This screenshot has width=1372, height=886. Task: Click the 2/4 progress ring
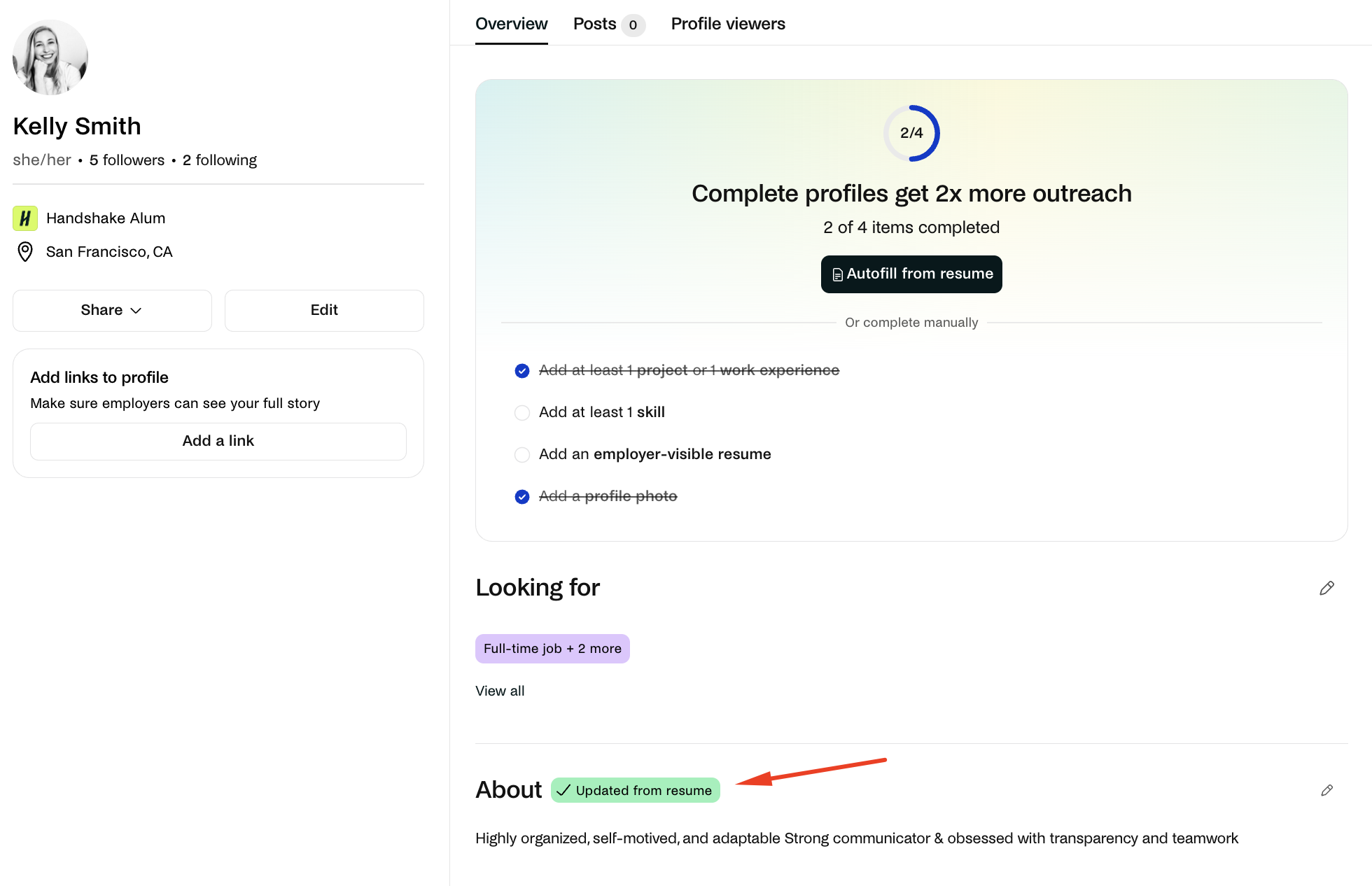[x=911, y=133]
